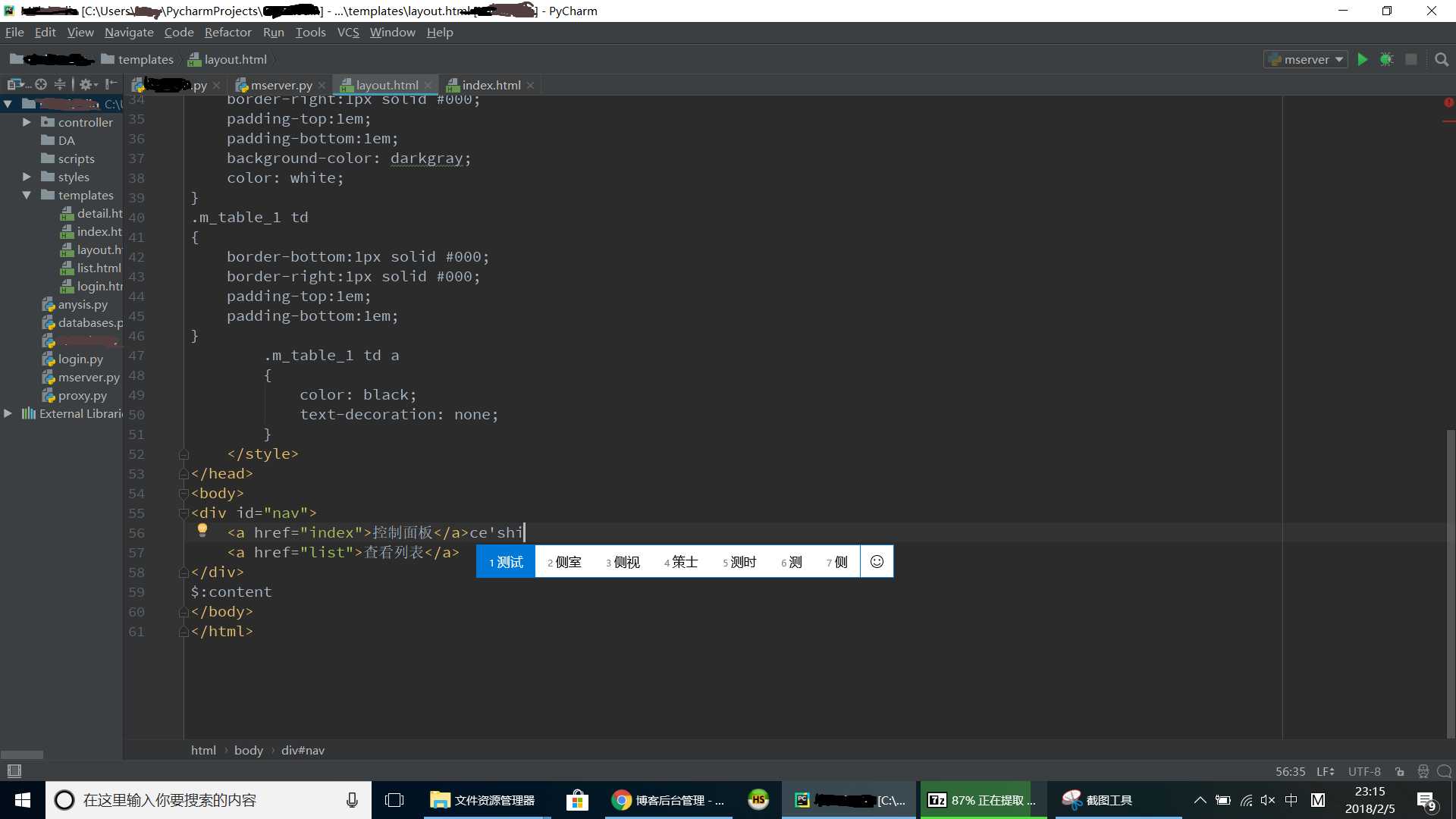
Task: Open list.html in project tree
Action: coord(91,268)
